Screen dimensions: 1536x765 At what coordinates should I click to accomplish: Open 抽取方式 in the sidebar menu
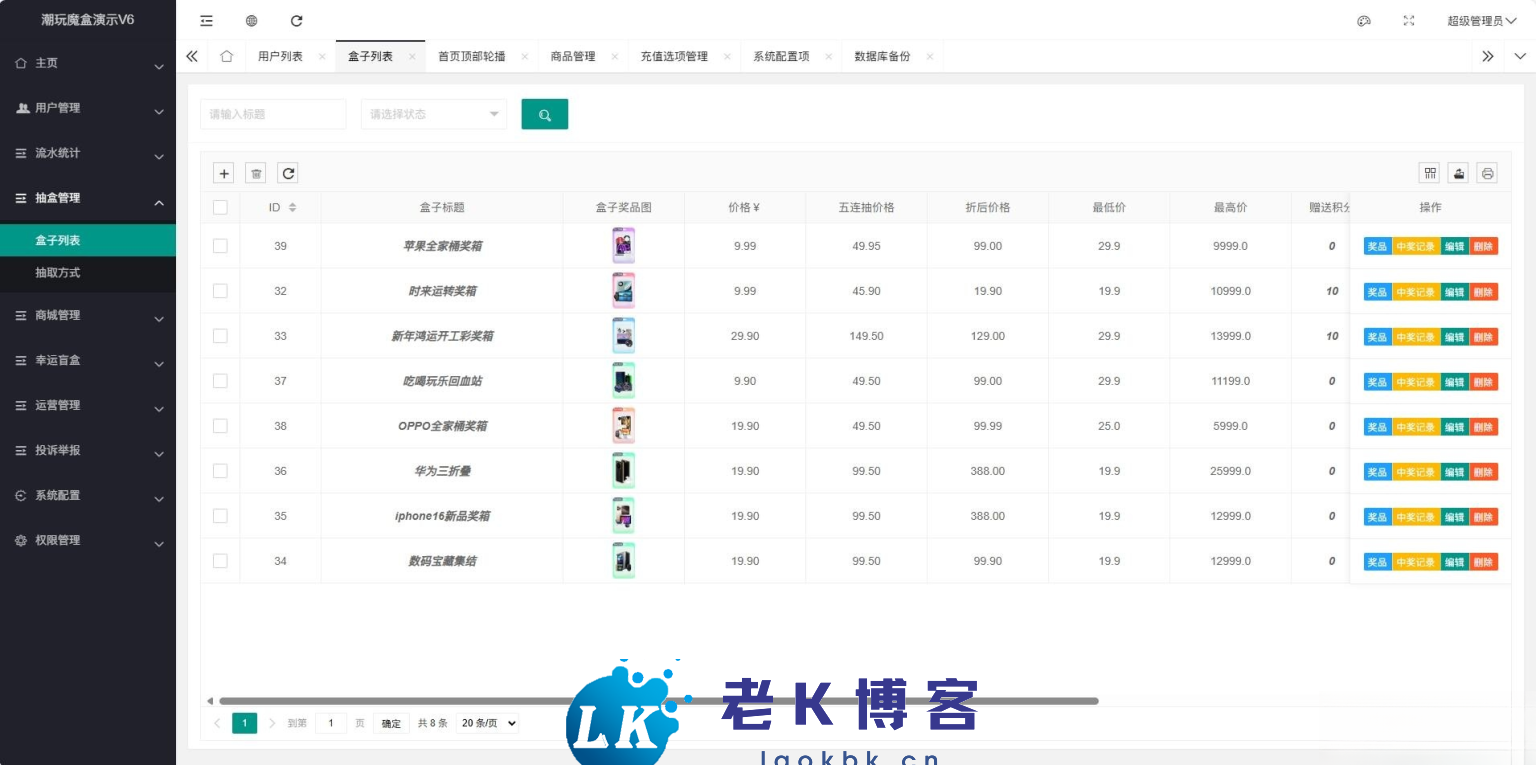pos(58,272)
